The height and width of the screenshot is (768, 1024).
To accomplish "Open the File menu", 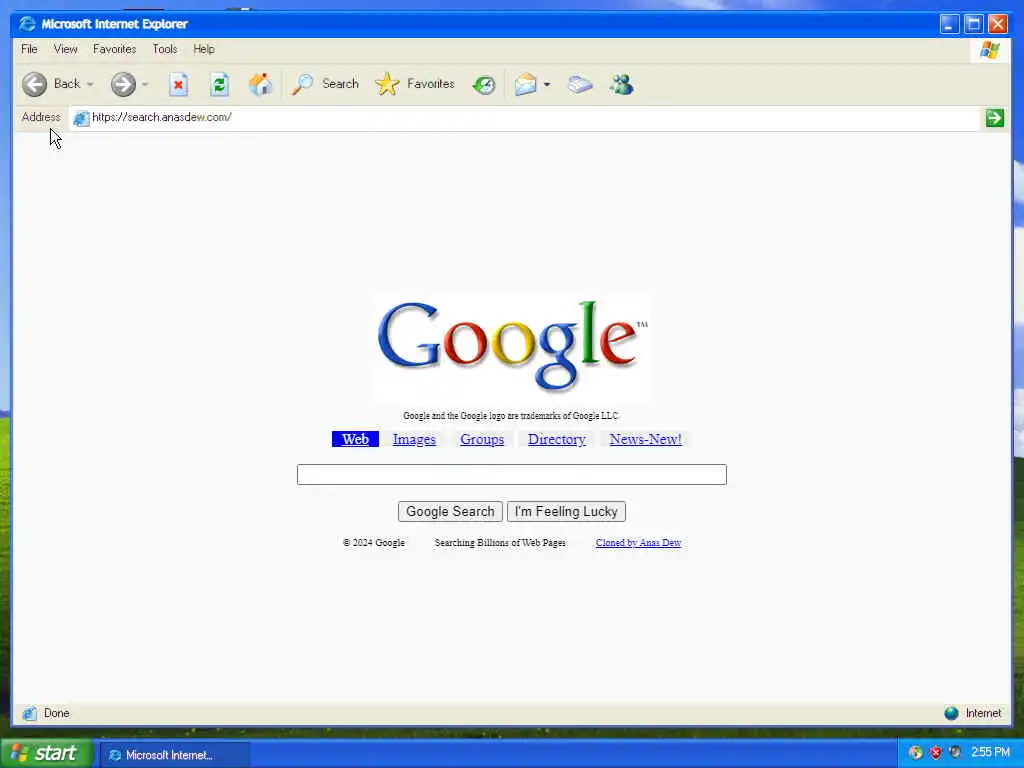I will (x=29, y=49).
